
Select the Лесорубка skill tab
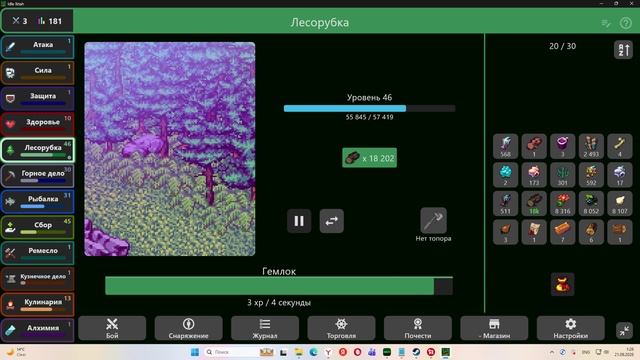tap(37, 149)
